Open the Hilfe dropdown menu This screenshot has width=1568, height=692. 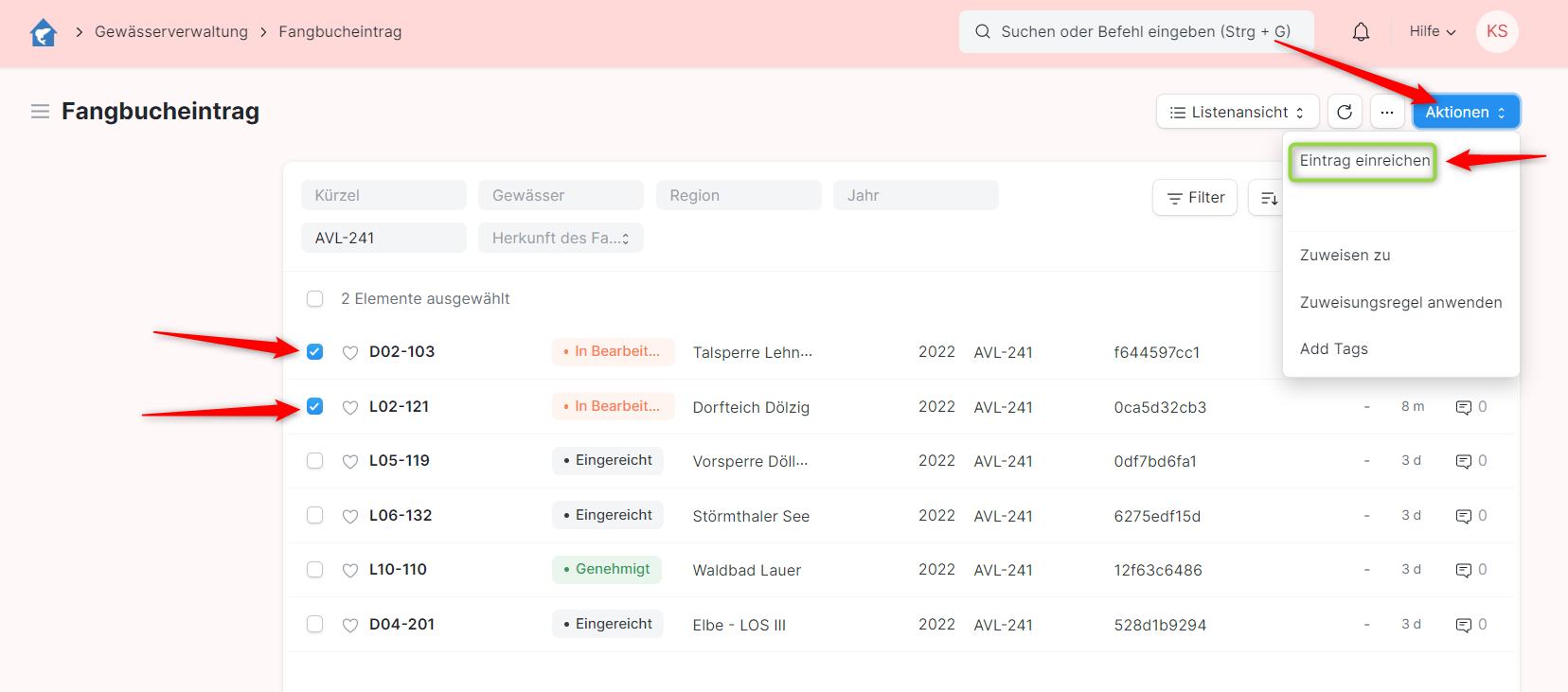click(1432, 32)
